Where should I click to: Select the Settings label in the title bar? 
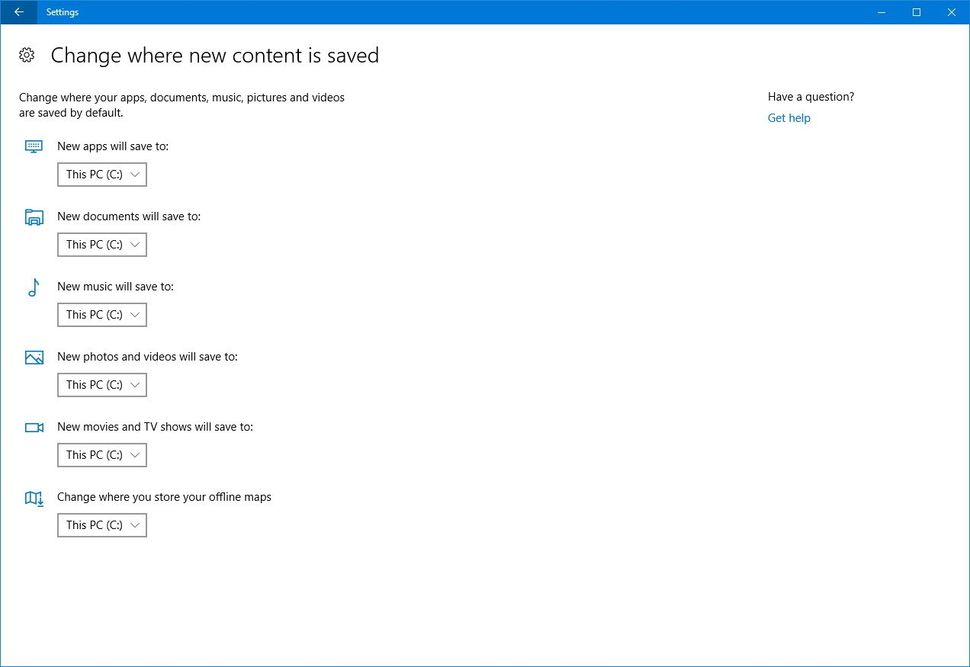(62, 12)
